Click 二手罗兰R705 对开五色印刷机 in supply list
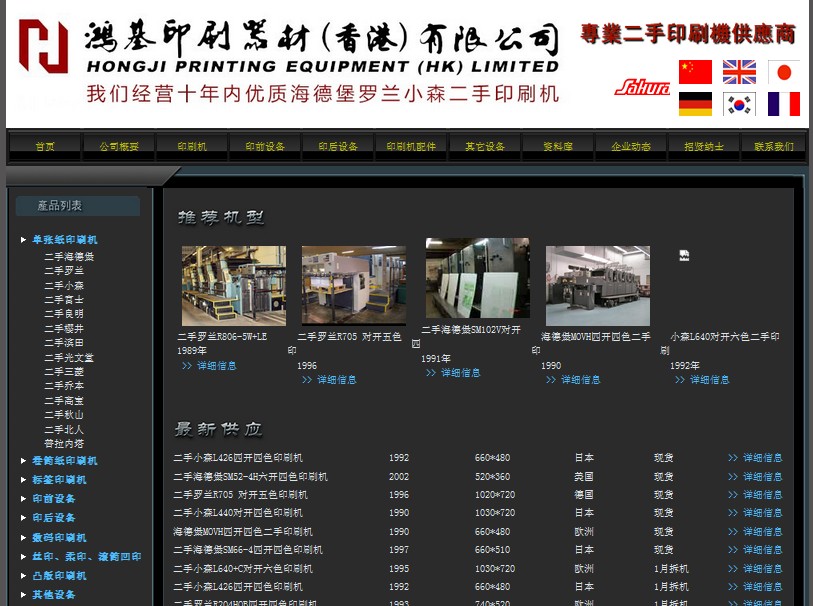The height and width of the screenshot is (606, 813). pos(241,495)
